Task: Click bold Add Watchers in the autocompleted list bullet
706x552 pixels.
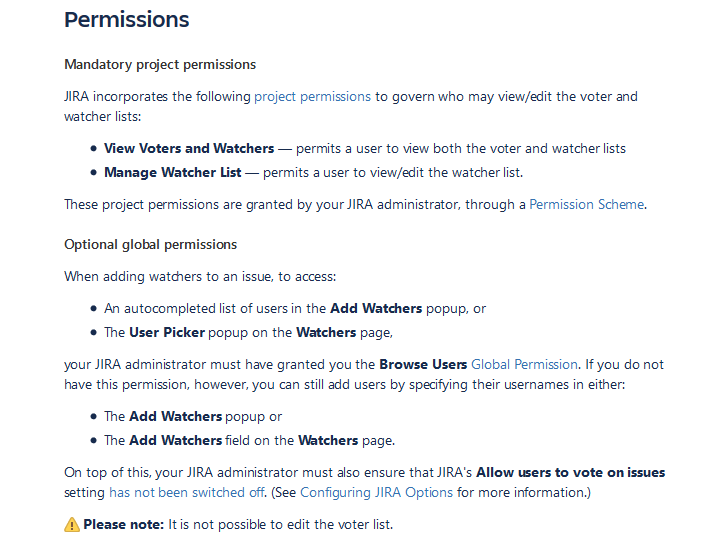Action: (376, 308)
